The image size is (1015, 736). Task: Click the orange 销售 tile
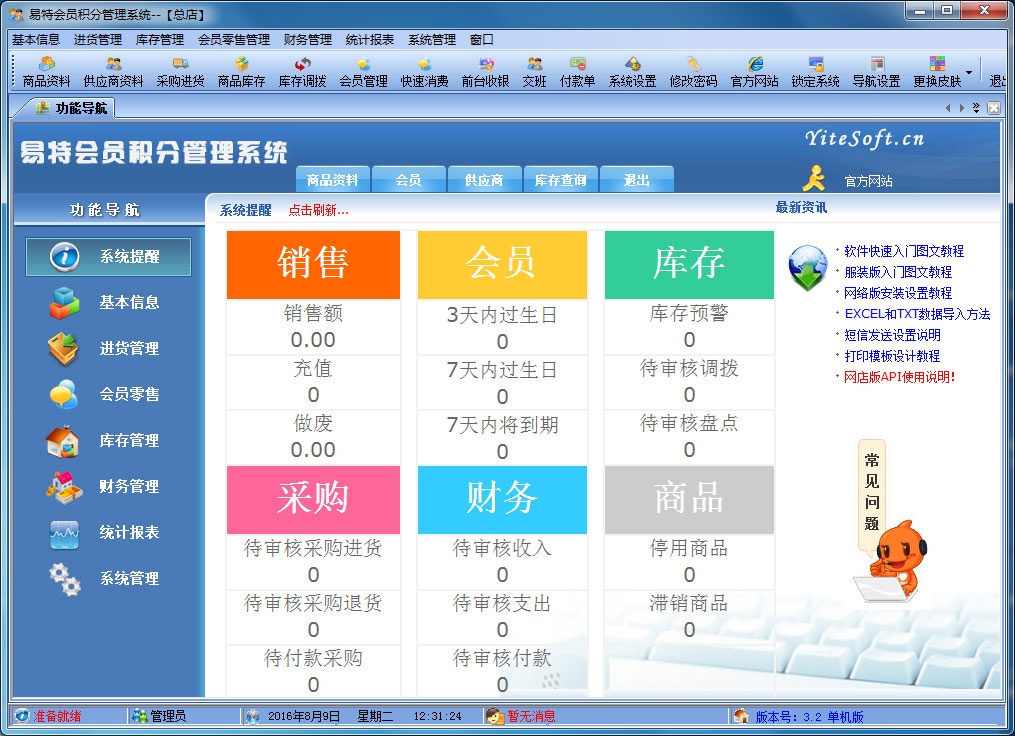pyautogui.click(x=313, y=264)
